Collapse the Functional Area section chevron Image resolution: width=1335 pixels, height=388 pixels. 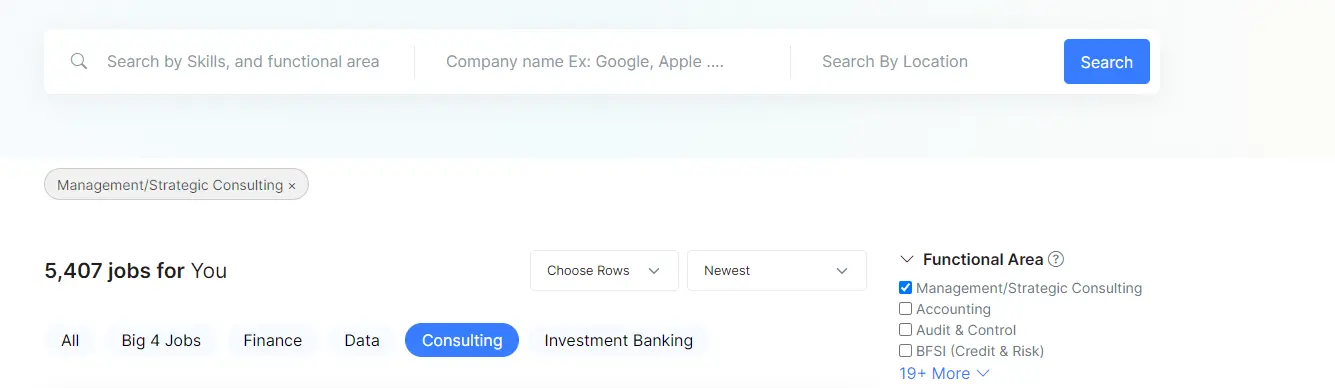907,259
